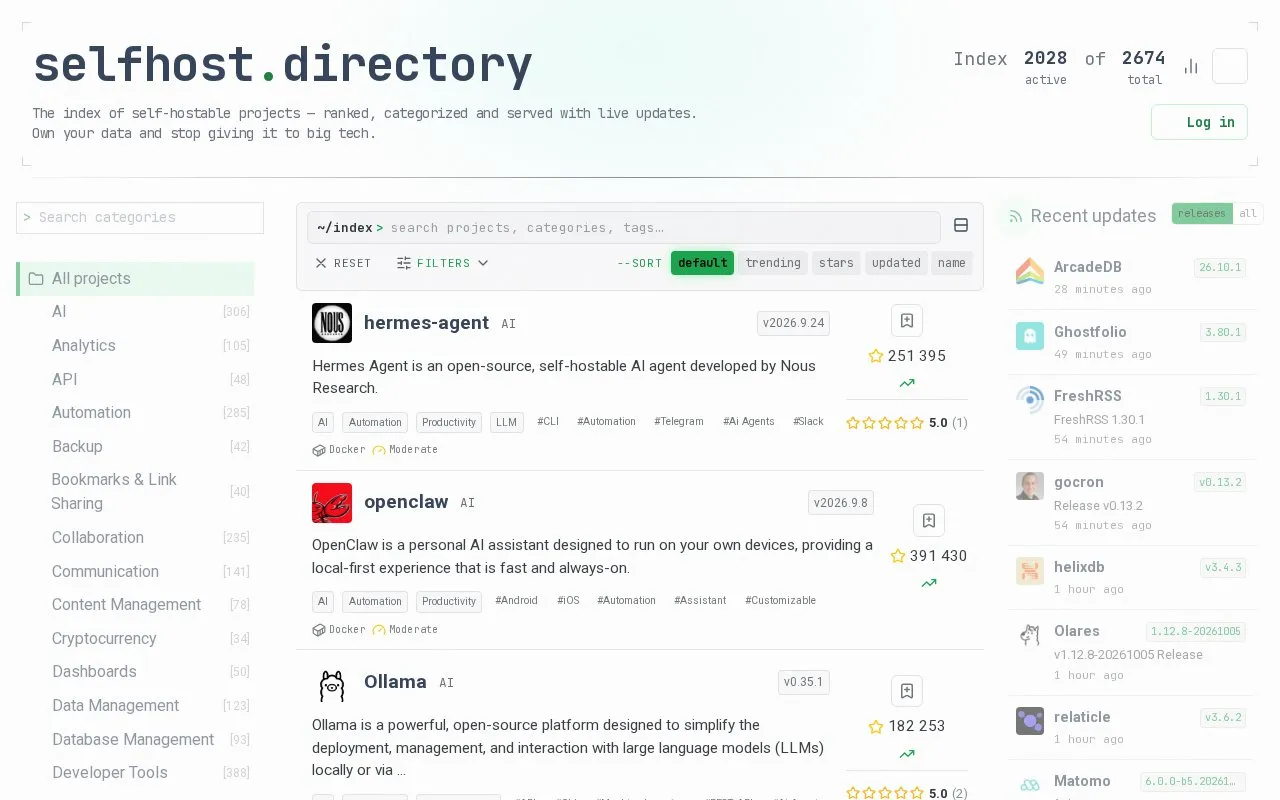
Task: Switch updates feed to releases
Action: point(1202,213)
